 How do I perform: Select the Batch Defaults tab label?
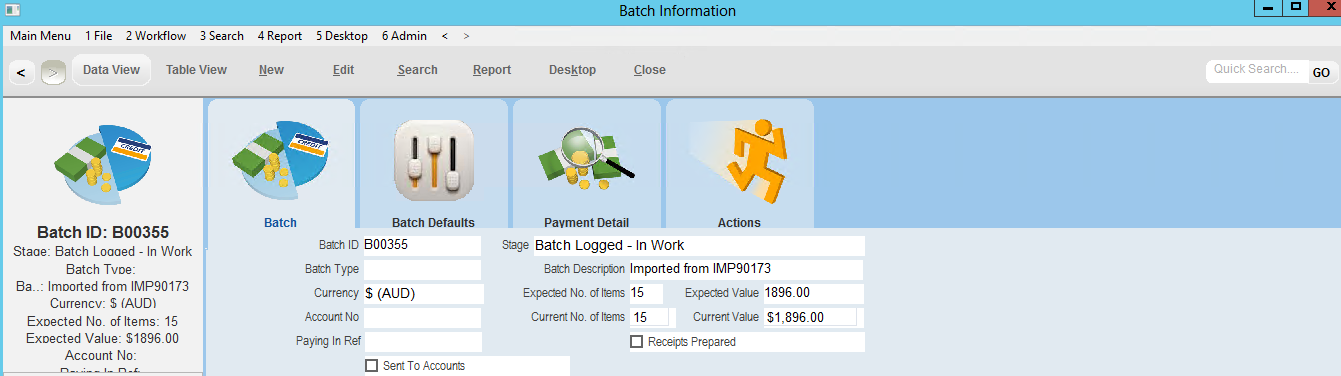(x=433, y=222)
